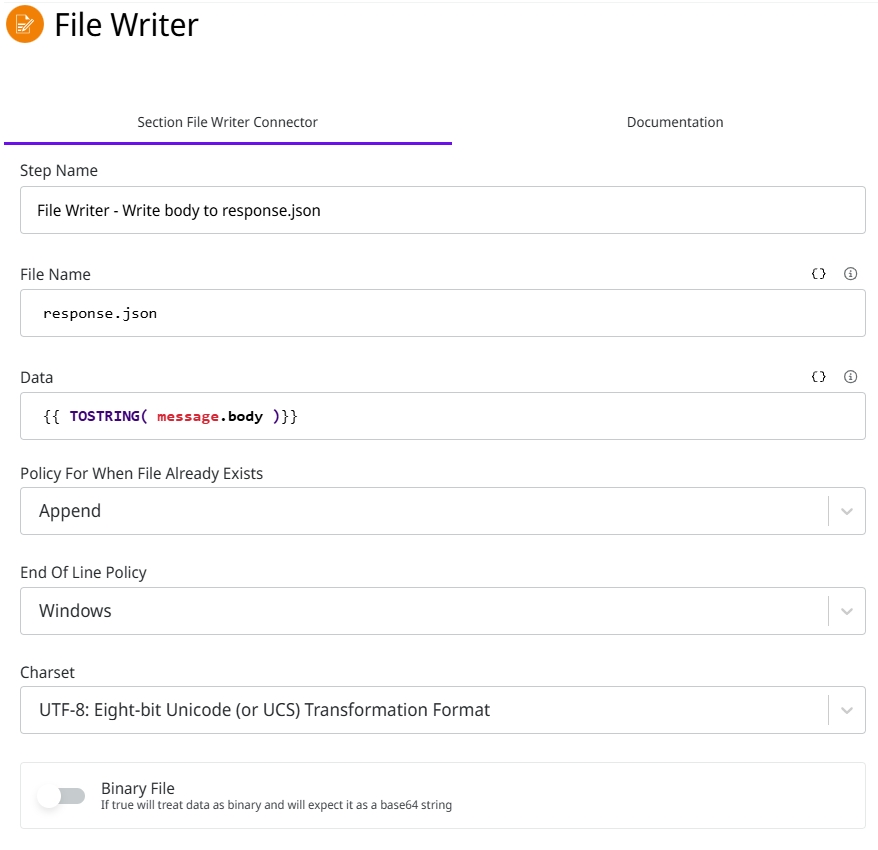Switch to the Documentation tab
Image resolution: width=878 pixels, height=850 pixels.
coord(675,122)
